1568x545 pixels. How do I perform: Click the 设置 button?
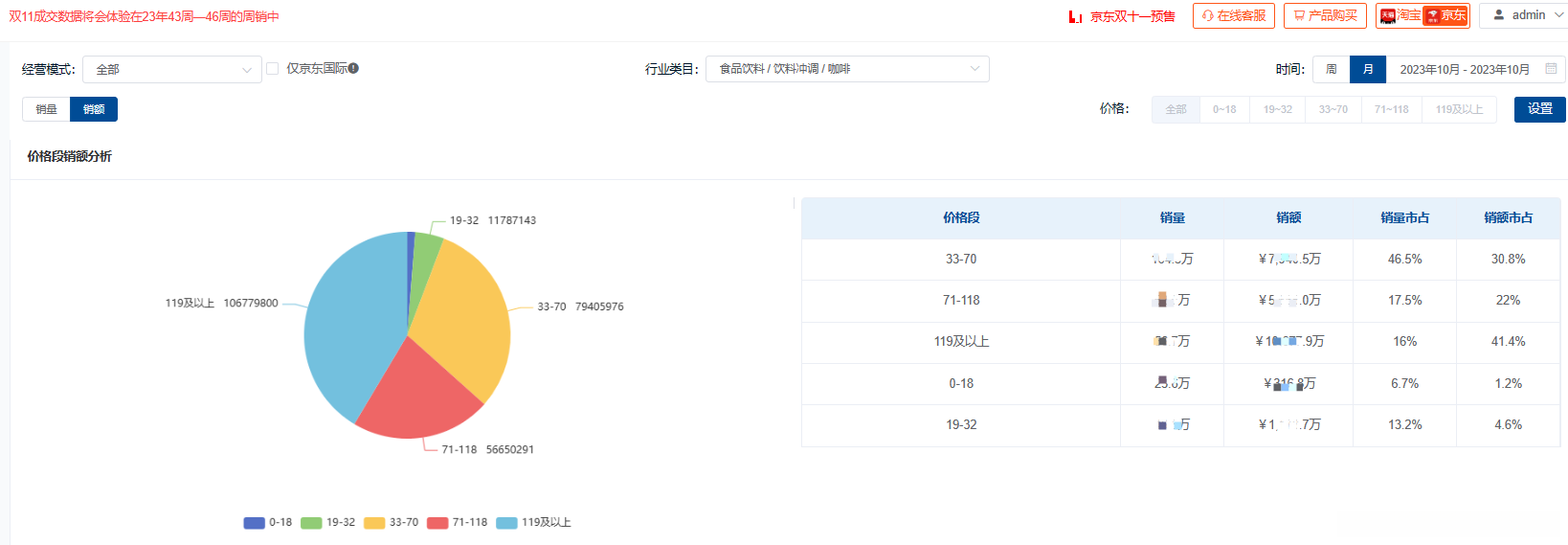point(1539,109)
